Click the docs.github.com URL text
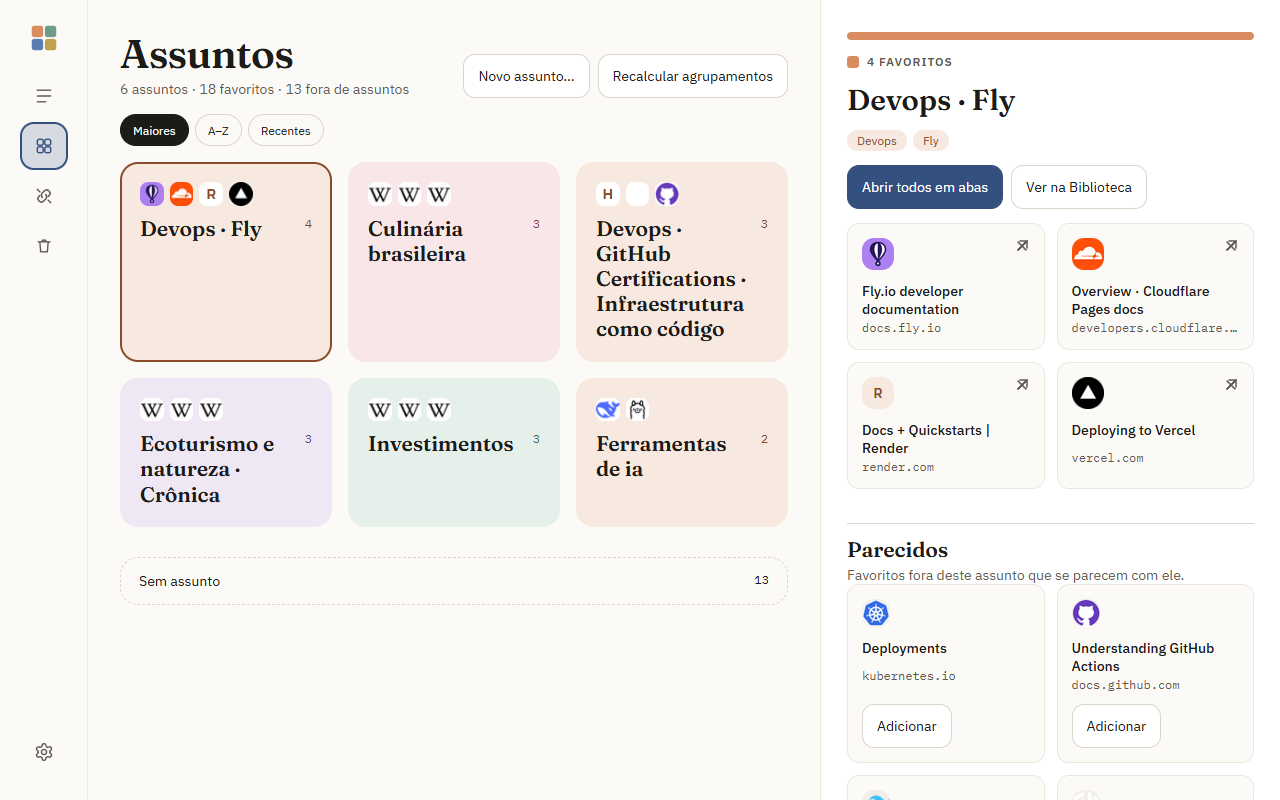Image resolution: width=1280 pixels, height=800 pixels. (1126, 685)
